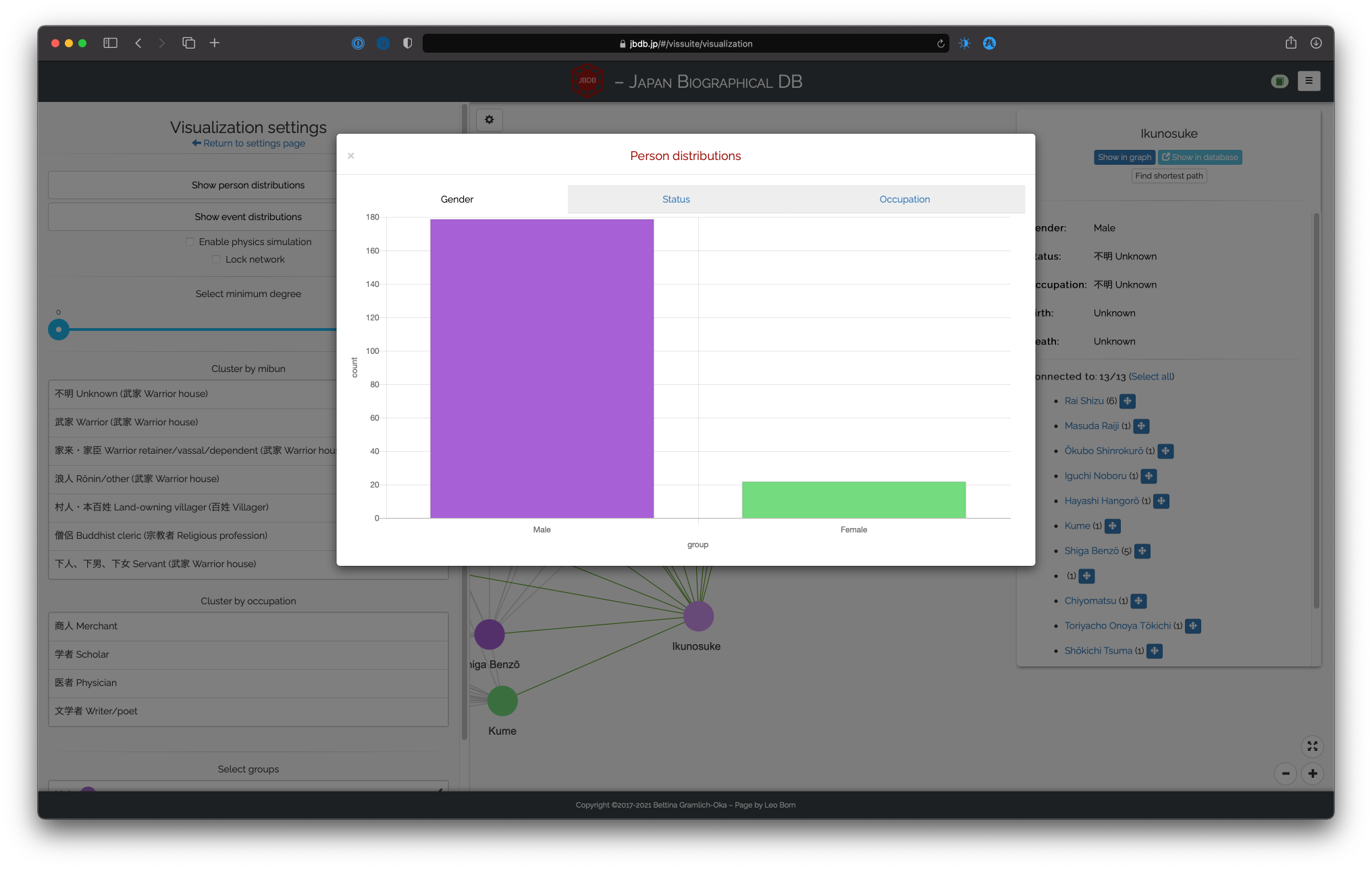The height and width of the screenshot is (869, 1372).
Task: Add Masuda Raiji with plus icon
Action: point(1141,426)
